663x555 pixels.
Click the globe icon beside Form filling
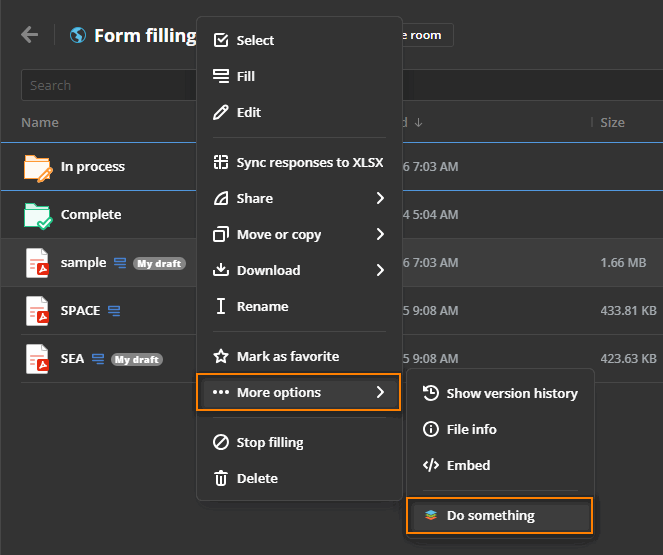(78, 35)
